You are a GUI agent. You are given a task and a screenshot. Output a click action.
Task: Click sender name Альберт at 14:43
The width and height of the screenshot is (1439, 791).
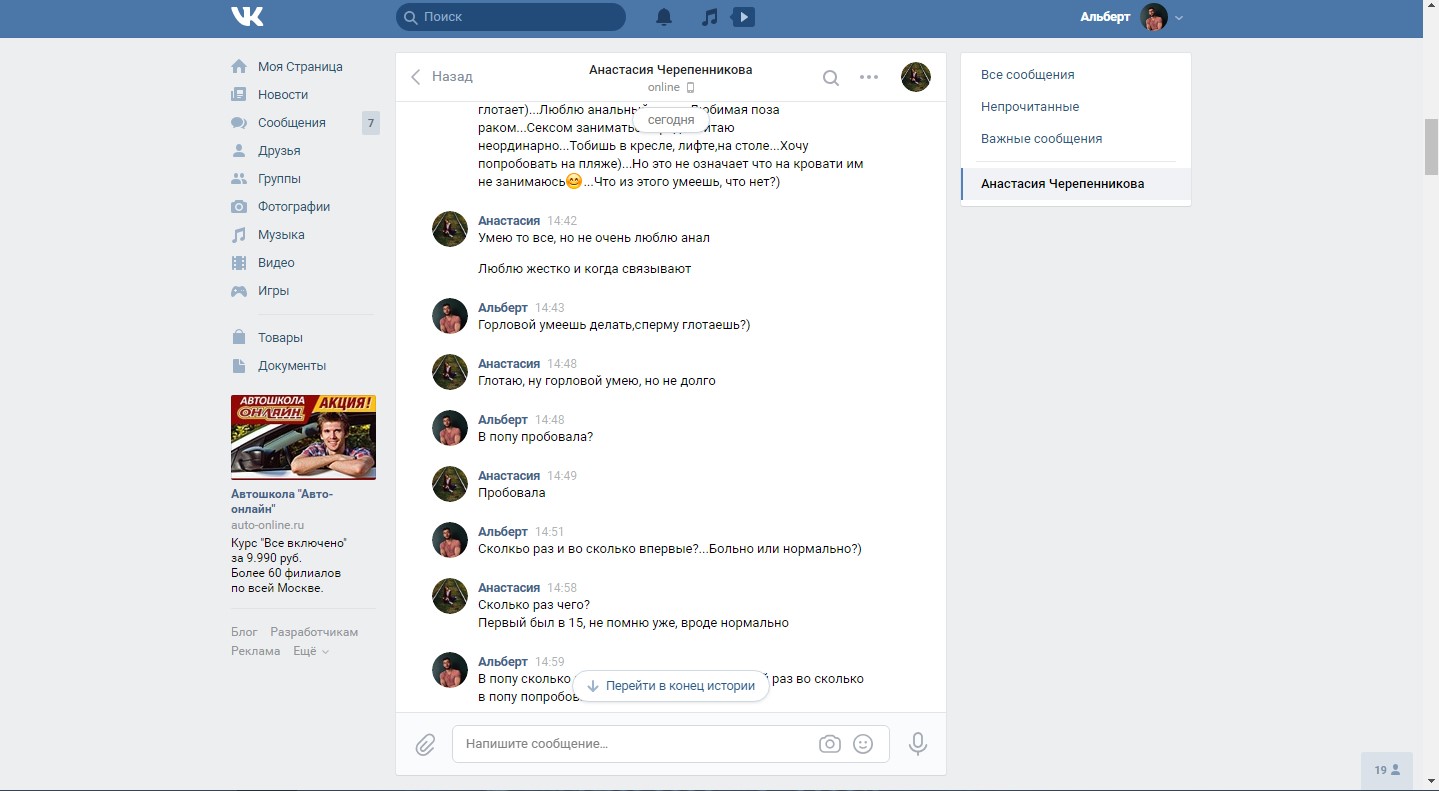pyautogui.click(x=503, y=308)
